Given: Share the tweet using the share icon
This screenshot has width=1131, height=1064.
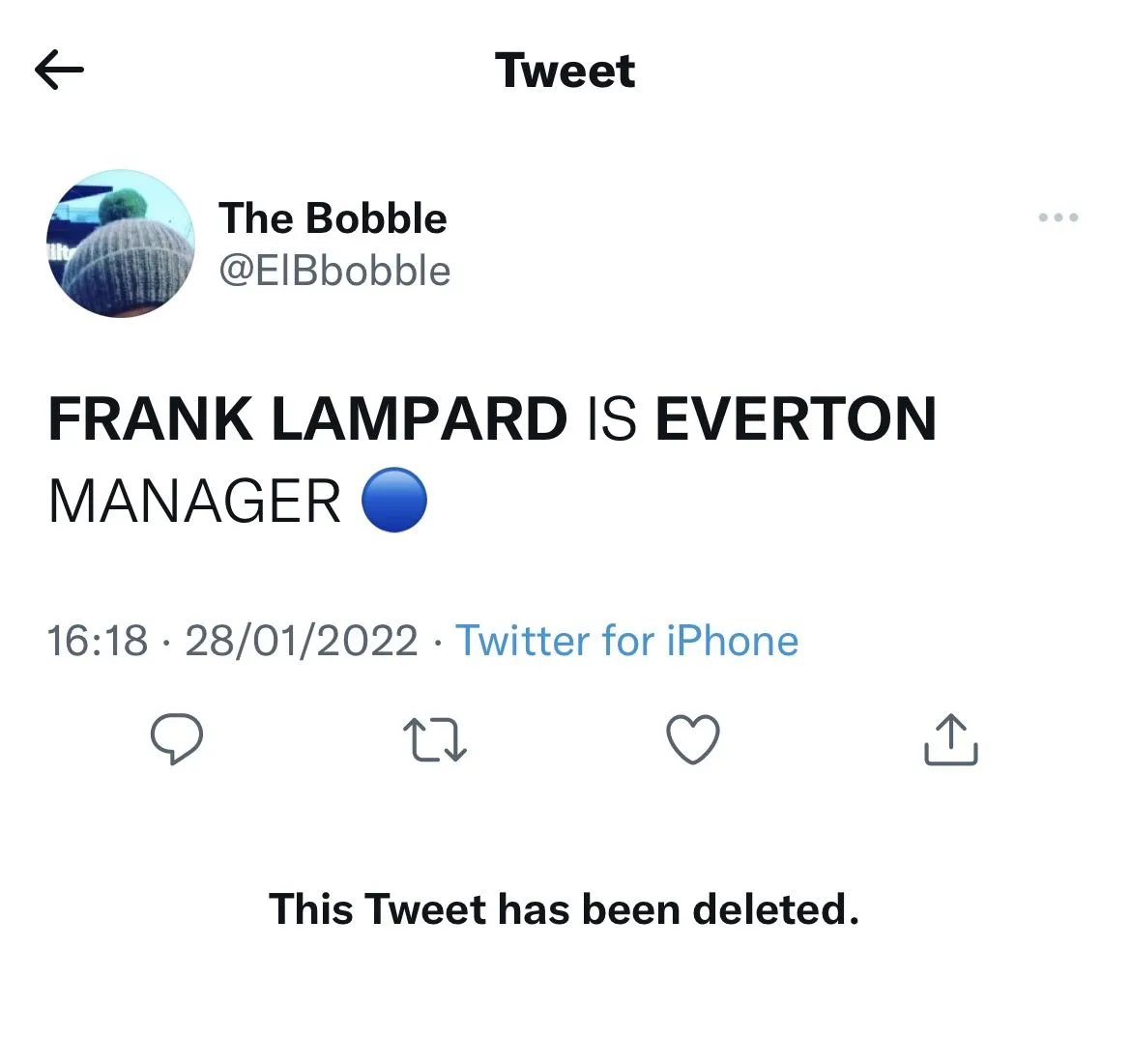Looking at the screenshot, I should (x=951, y=739).
